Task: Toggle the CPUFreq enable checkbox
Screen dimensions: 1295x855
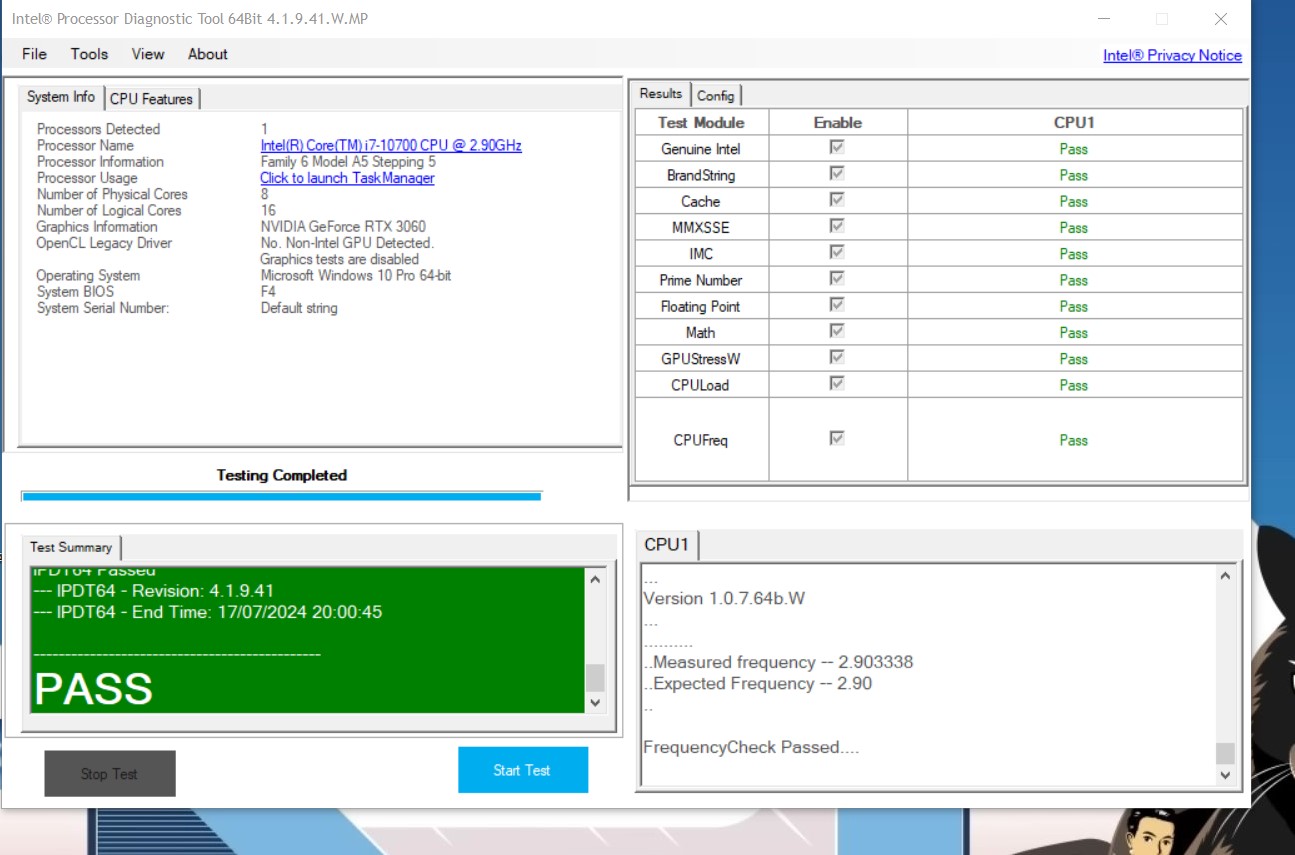Action: tap(837, 439)
